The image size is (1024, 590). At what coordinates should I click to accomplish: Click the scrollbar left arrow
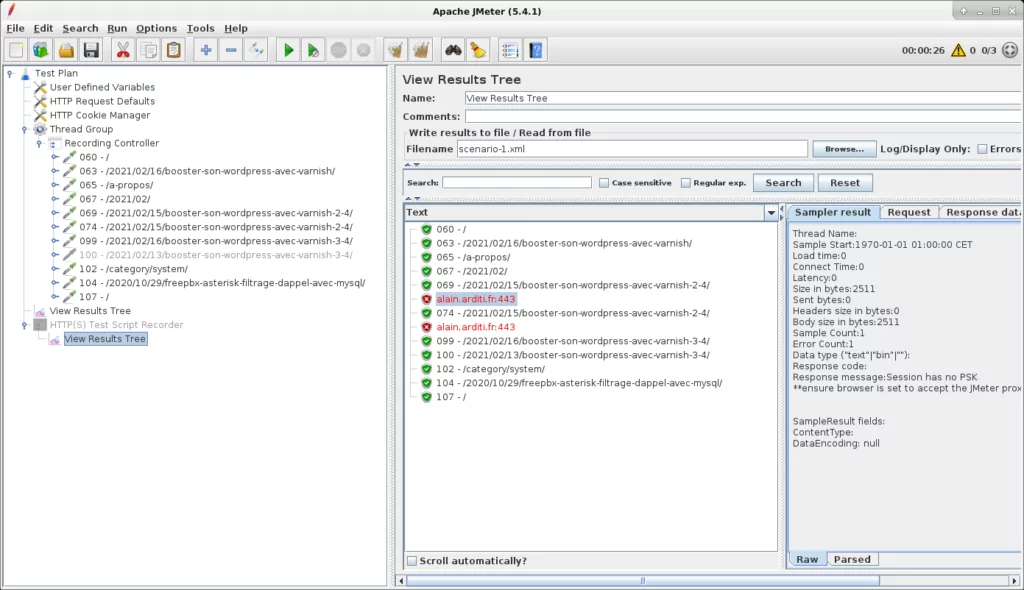pos(401,580)
